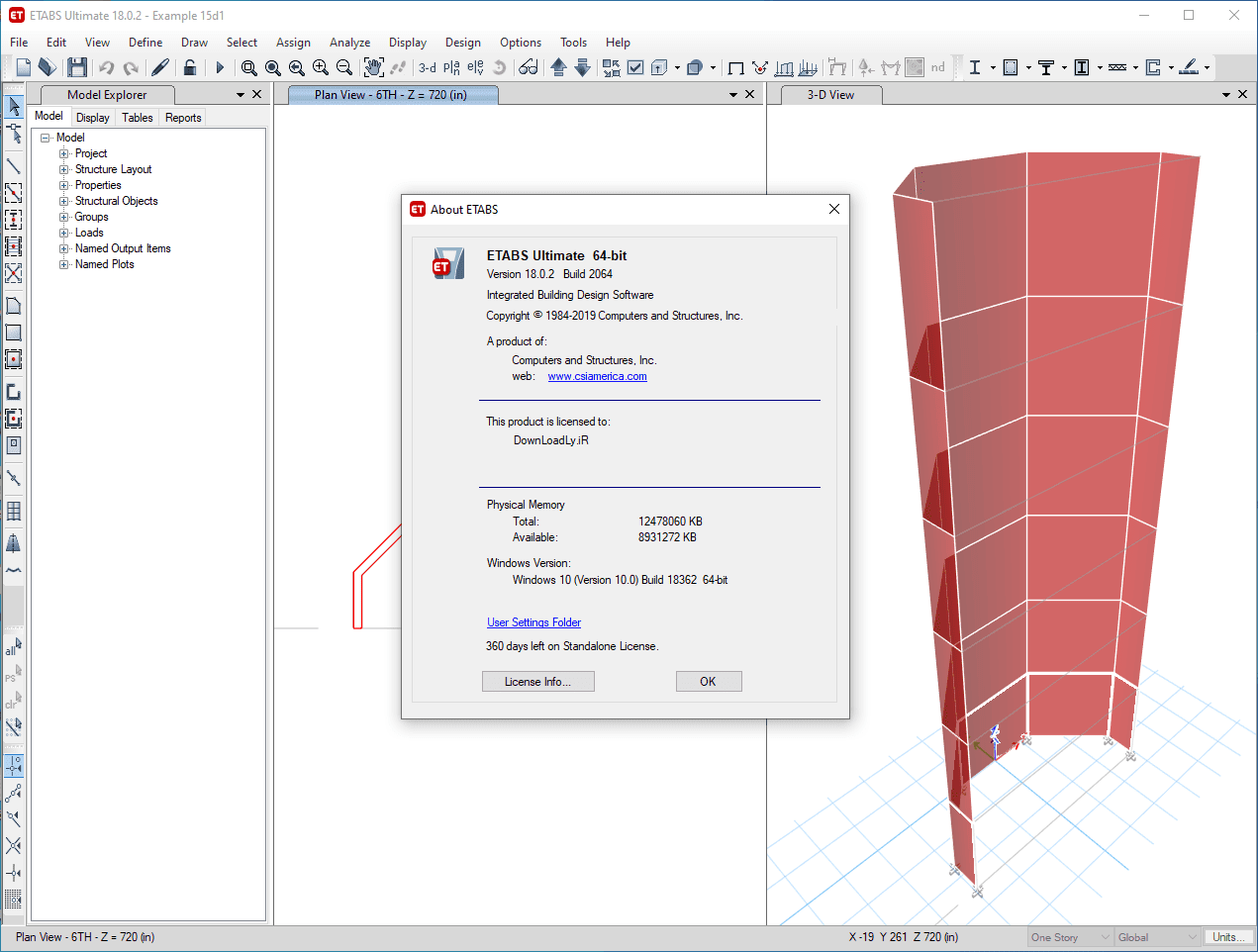Expand the Groups tree node
This screenshot has height=952, width=1258.
[64, 217]
